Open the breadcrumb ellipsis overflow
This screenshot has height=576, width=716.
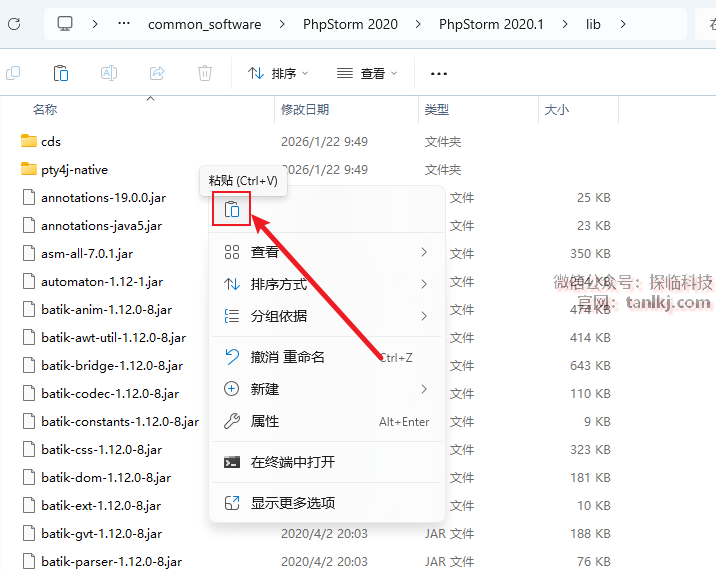124,23
